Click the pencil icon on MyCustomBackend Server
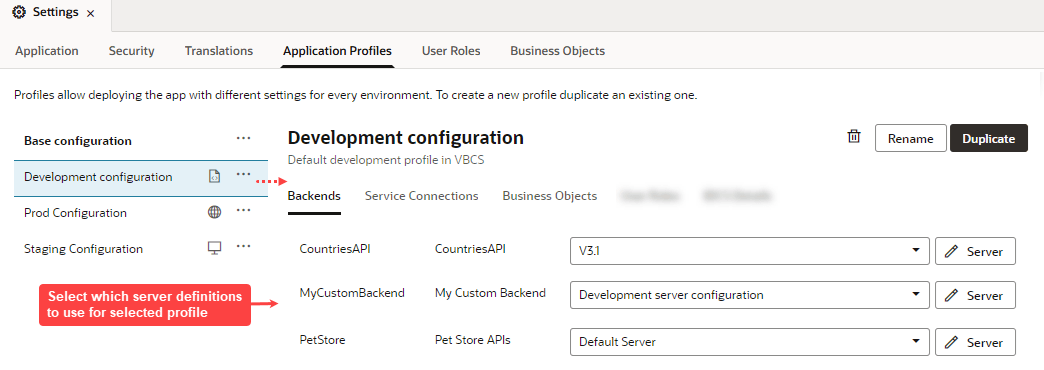This screenshot has width=1044, height=370. [x=951, y=295]
